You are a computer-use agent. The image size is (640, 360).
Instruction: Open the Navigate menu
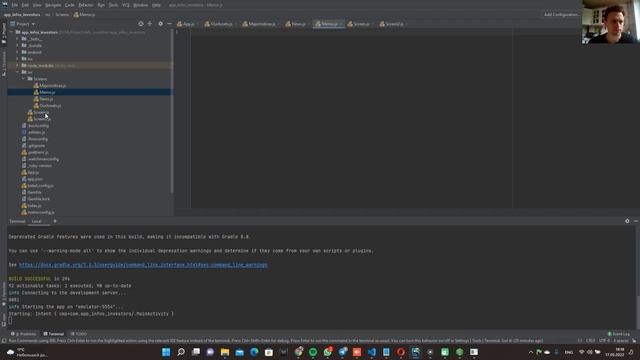pos(53,5)
